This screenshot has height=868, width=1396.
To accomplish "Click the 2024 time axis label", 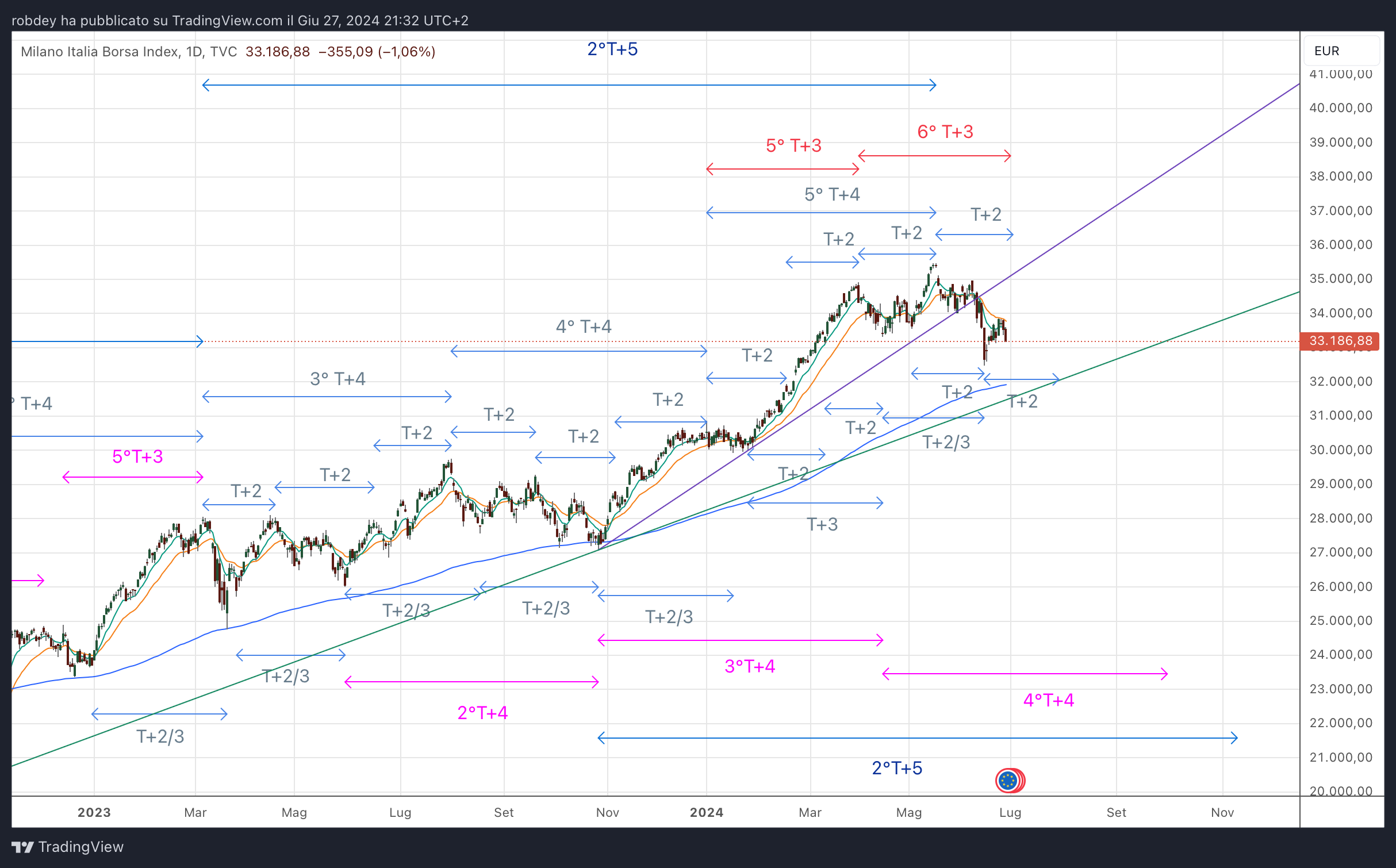I will pos(707,813).
